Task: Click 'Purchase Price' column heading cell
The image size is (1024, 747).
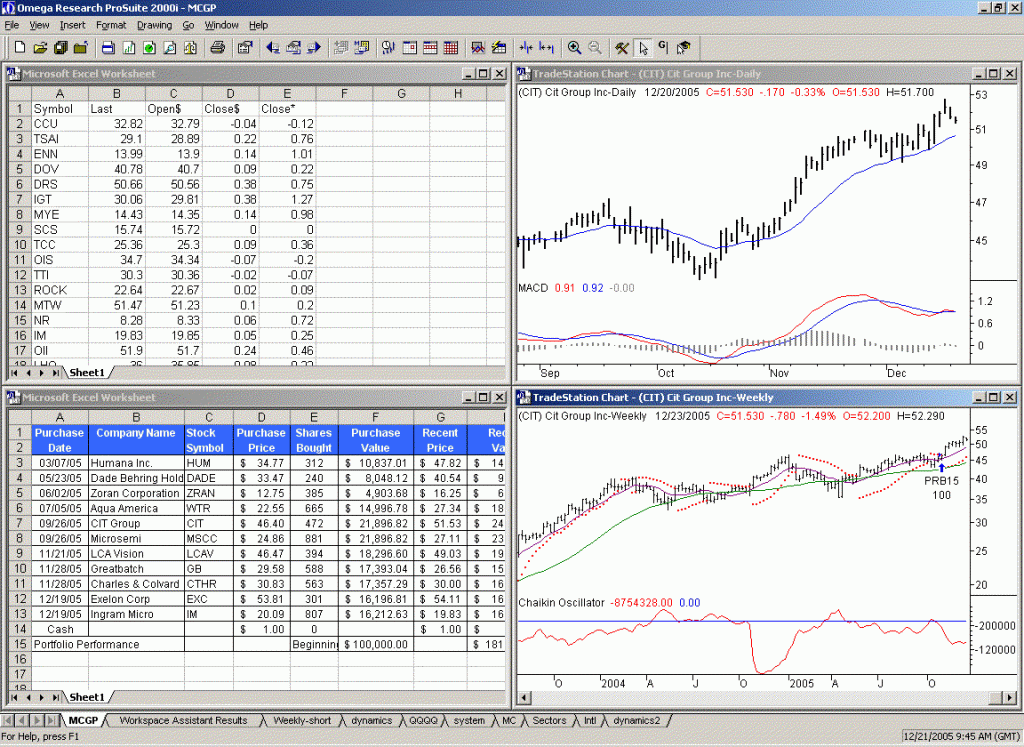Action: pyautogui.click(x=261, y=440)
